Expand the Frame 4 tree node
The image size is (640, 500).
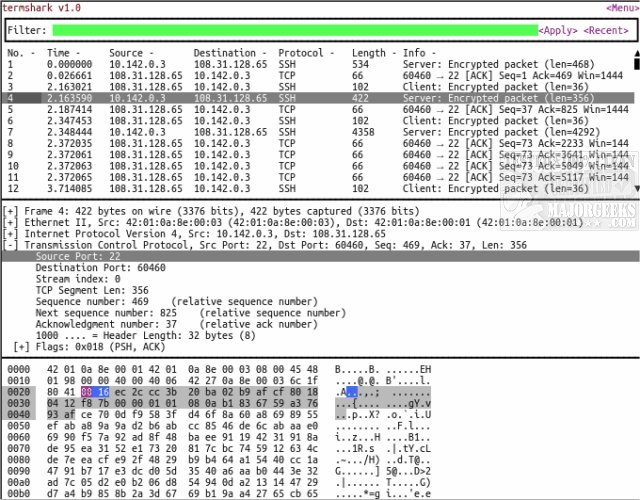(10, 211)
